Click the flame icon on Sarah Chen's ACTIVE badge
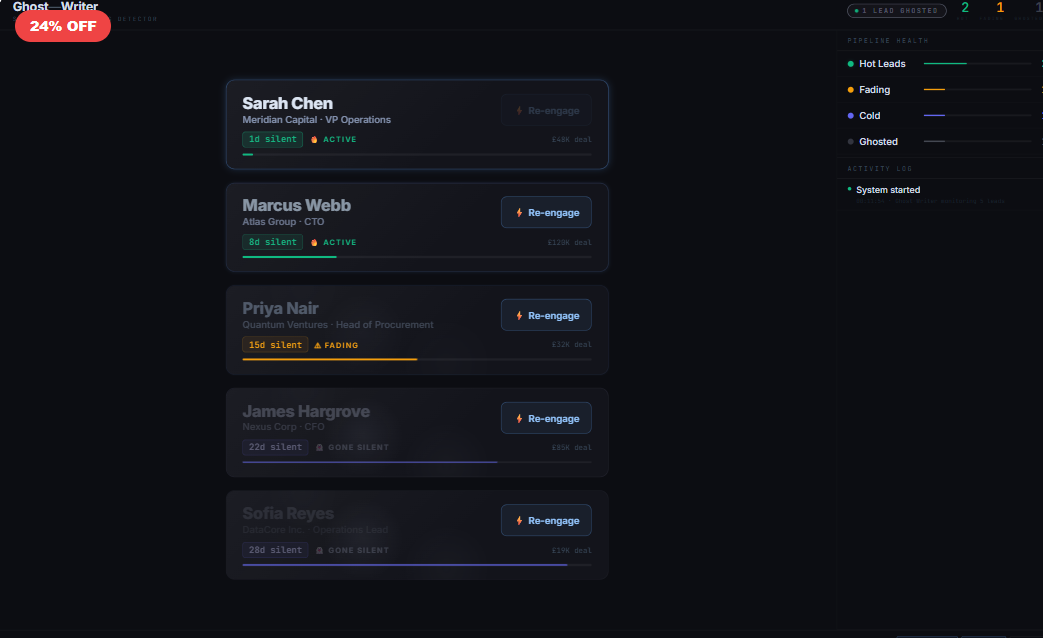This screenshot has width=1043, height=638. tap(315, 139)
